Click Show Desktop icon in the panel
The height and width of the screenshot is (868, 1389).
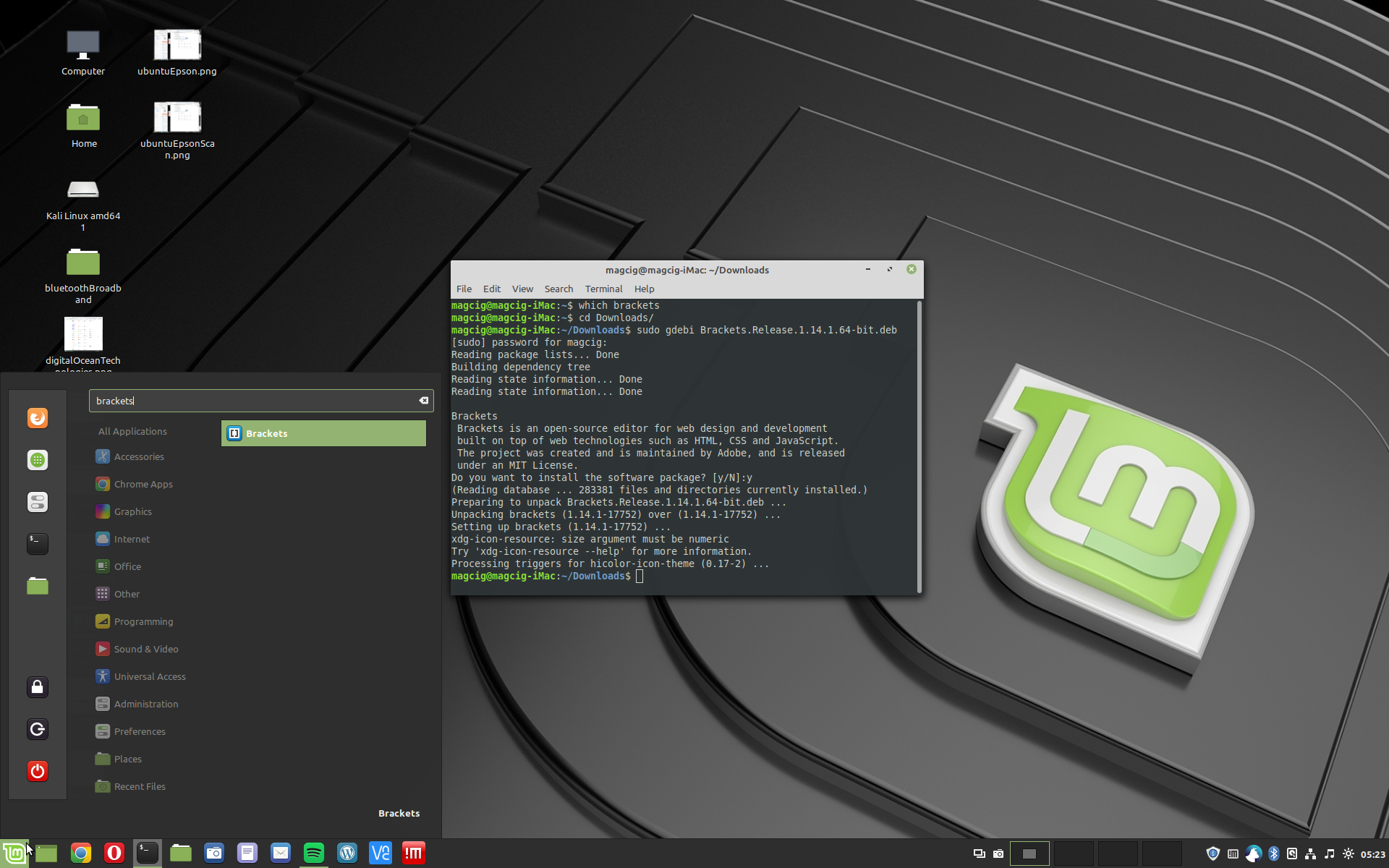point(46,854)
